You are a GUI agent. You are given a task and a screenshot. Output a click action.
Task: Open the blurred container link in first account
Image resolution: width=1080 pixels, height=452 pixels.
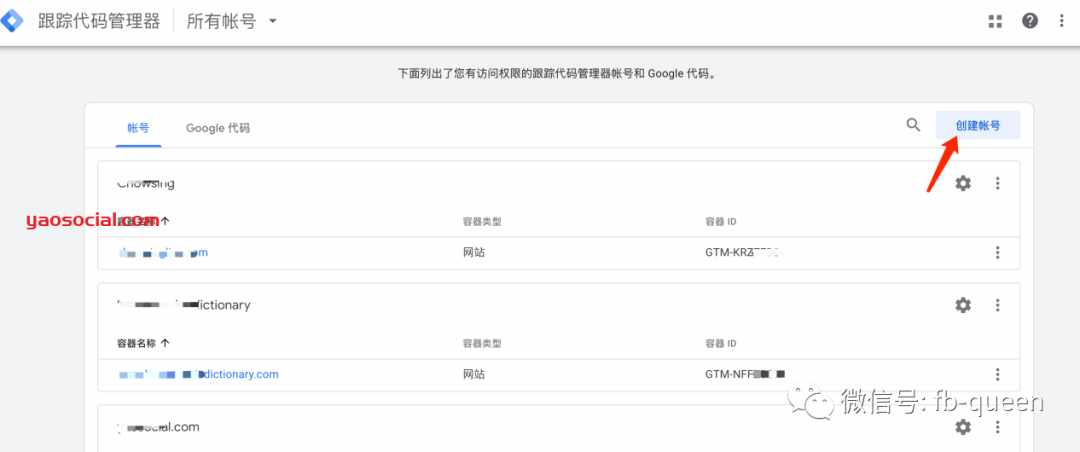pyautogui.click(x=163, y=253)
